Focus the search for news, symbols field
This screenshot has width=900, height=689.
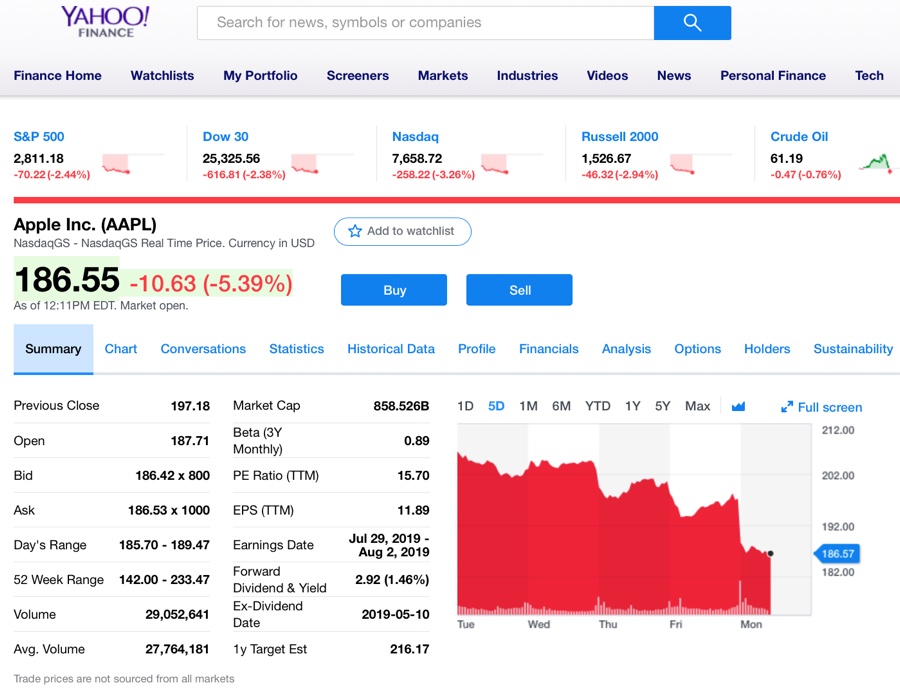425,23
